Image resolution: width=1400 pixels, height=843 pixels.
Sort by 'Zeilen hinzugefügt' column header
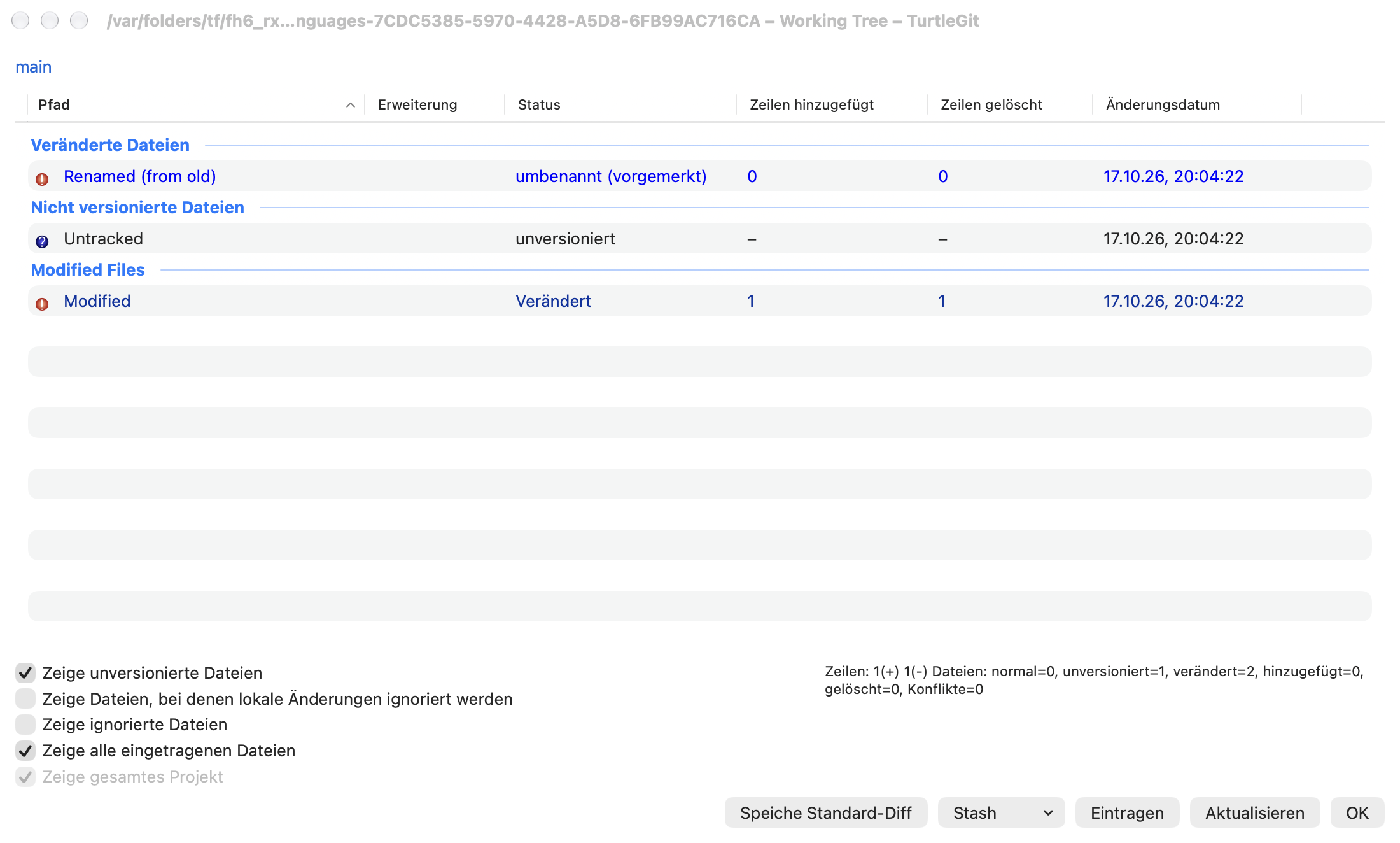tap(832, 104)
